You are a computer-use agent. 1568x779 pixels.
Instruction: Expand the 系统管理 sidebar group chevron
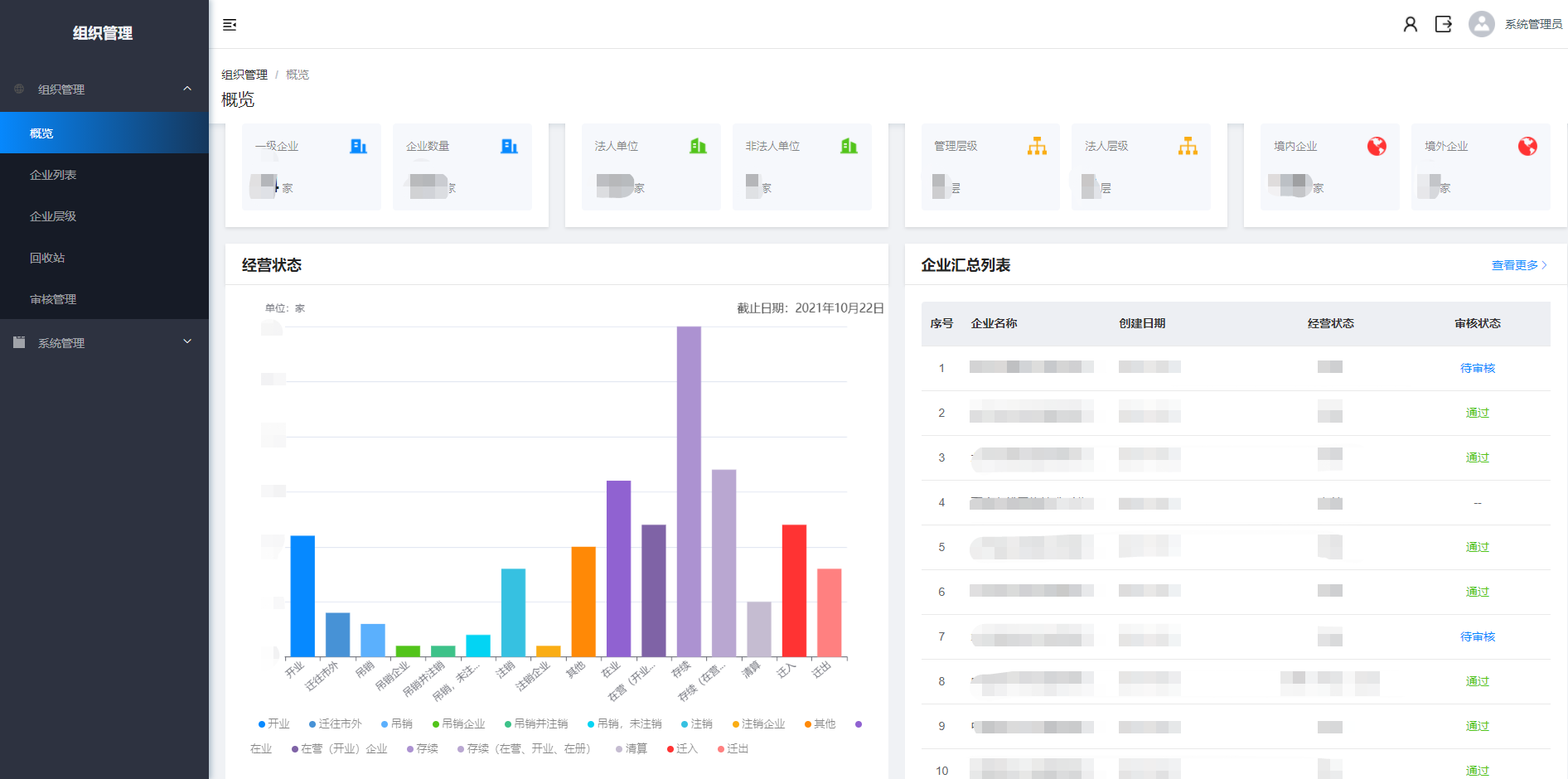[187, 341]
